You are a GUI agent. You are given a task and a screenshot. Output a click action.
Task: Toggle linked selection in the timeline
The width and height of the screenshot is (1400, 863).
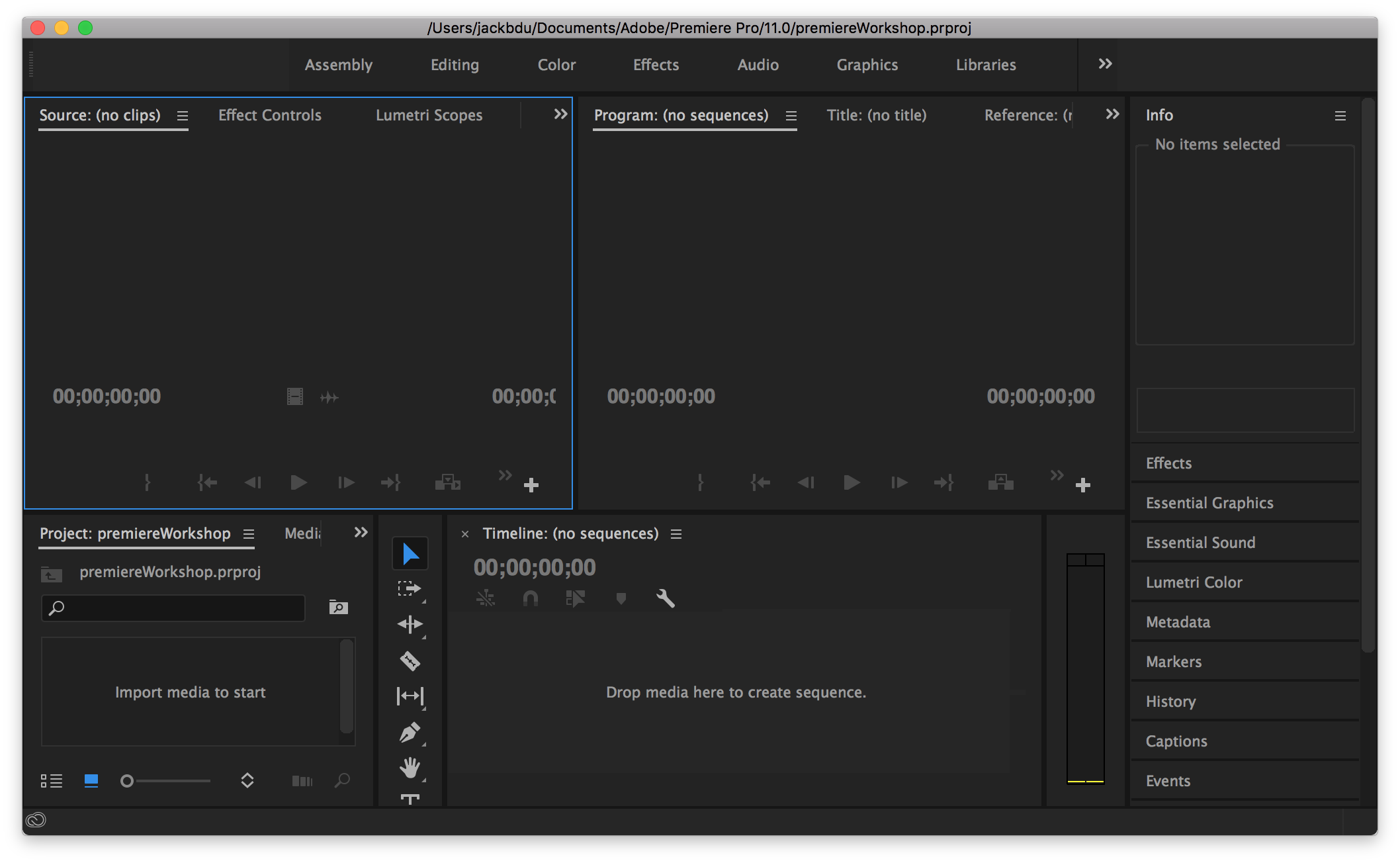tap(575, 598)
